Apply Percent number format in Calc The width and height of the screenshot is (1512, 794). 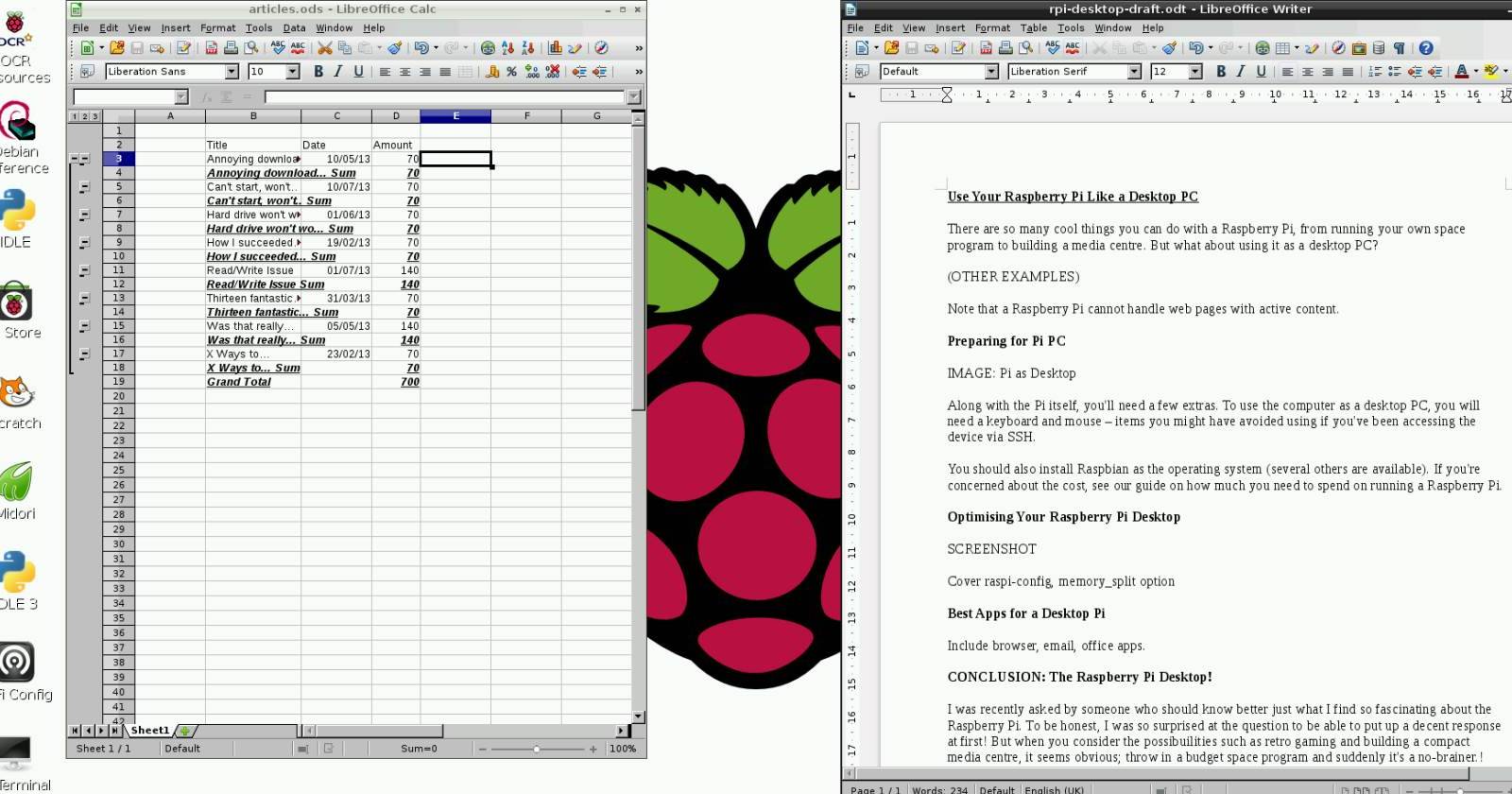point(511,71)
